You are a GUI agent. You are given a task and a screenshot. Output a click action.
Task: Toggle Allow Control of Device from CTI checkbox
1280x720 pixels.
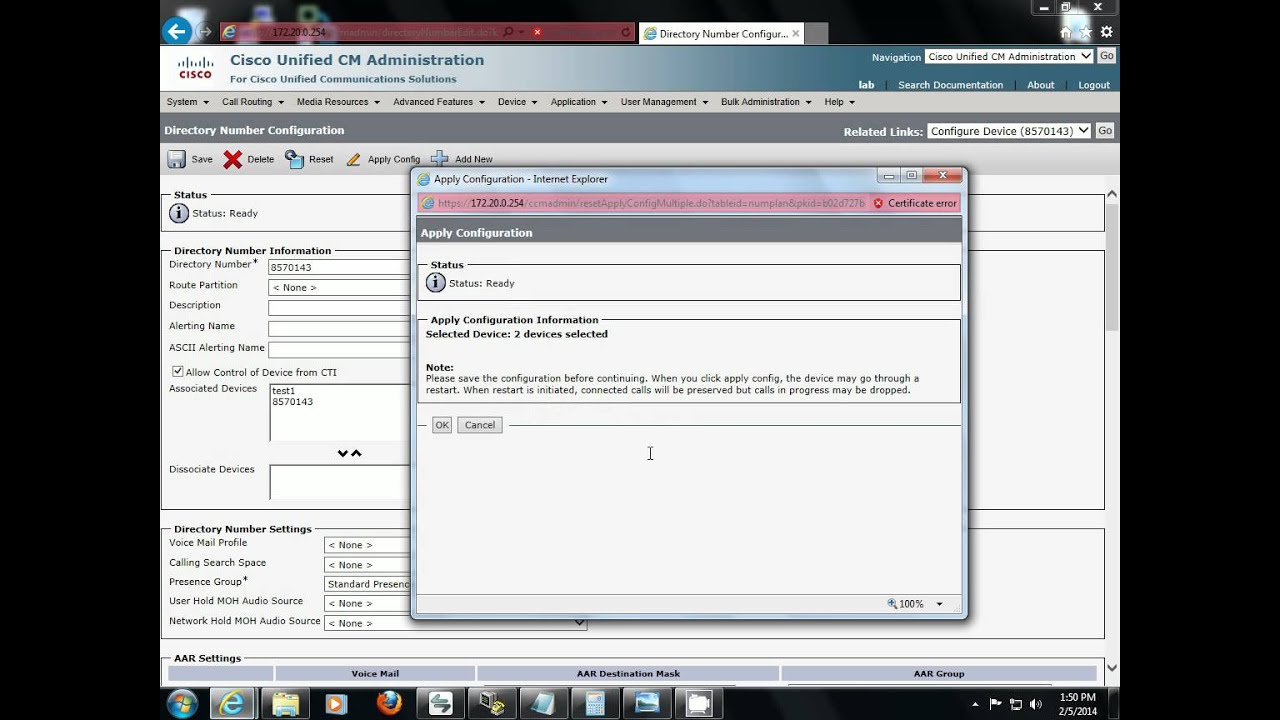point(177,372)
